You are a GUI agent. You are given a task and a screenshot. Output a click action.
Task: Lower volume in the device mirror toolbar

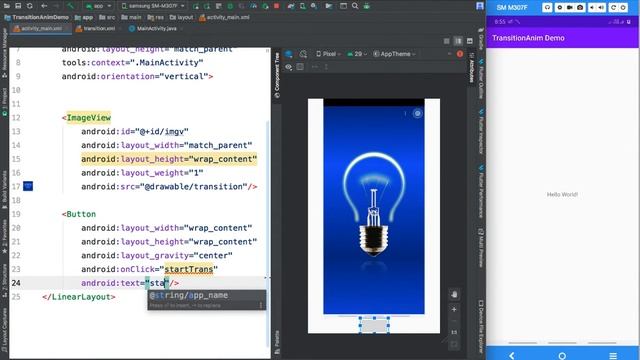pos(591,7)
